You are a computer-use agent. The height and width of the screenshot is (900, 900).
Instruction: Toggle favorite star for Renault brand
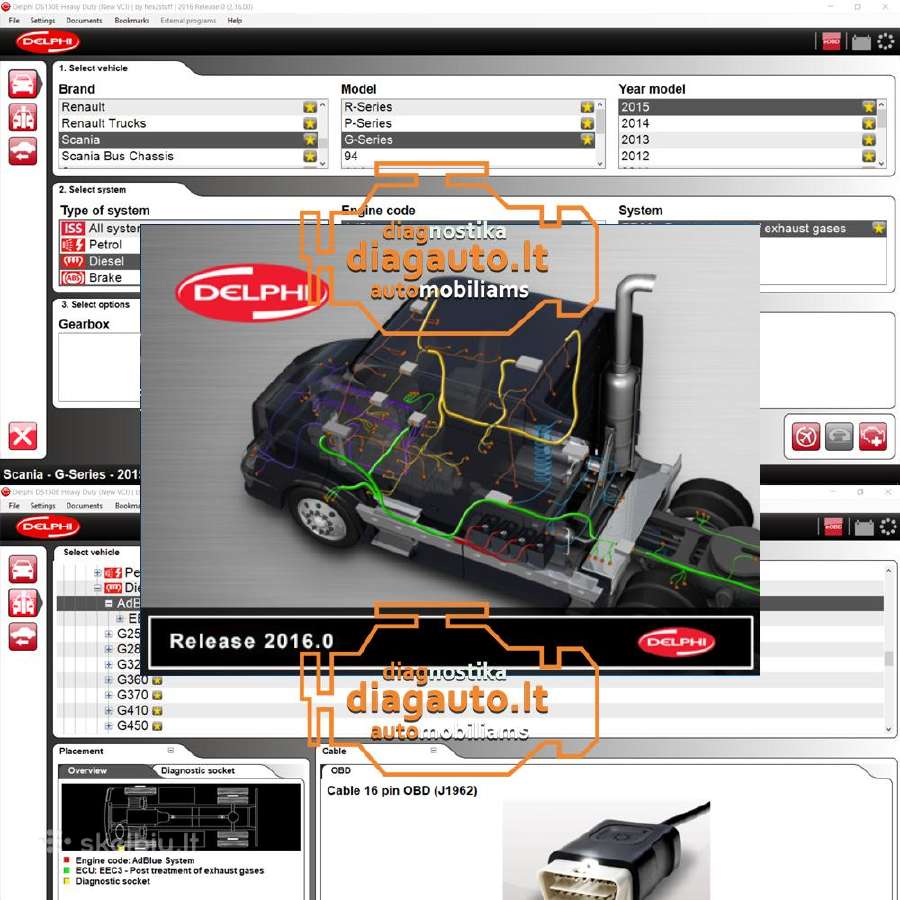pos(310,107)
